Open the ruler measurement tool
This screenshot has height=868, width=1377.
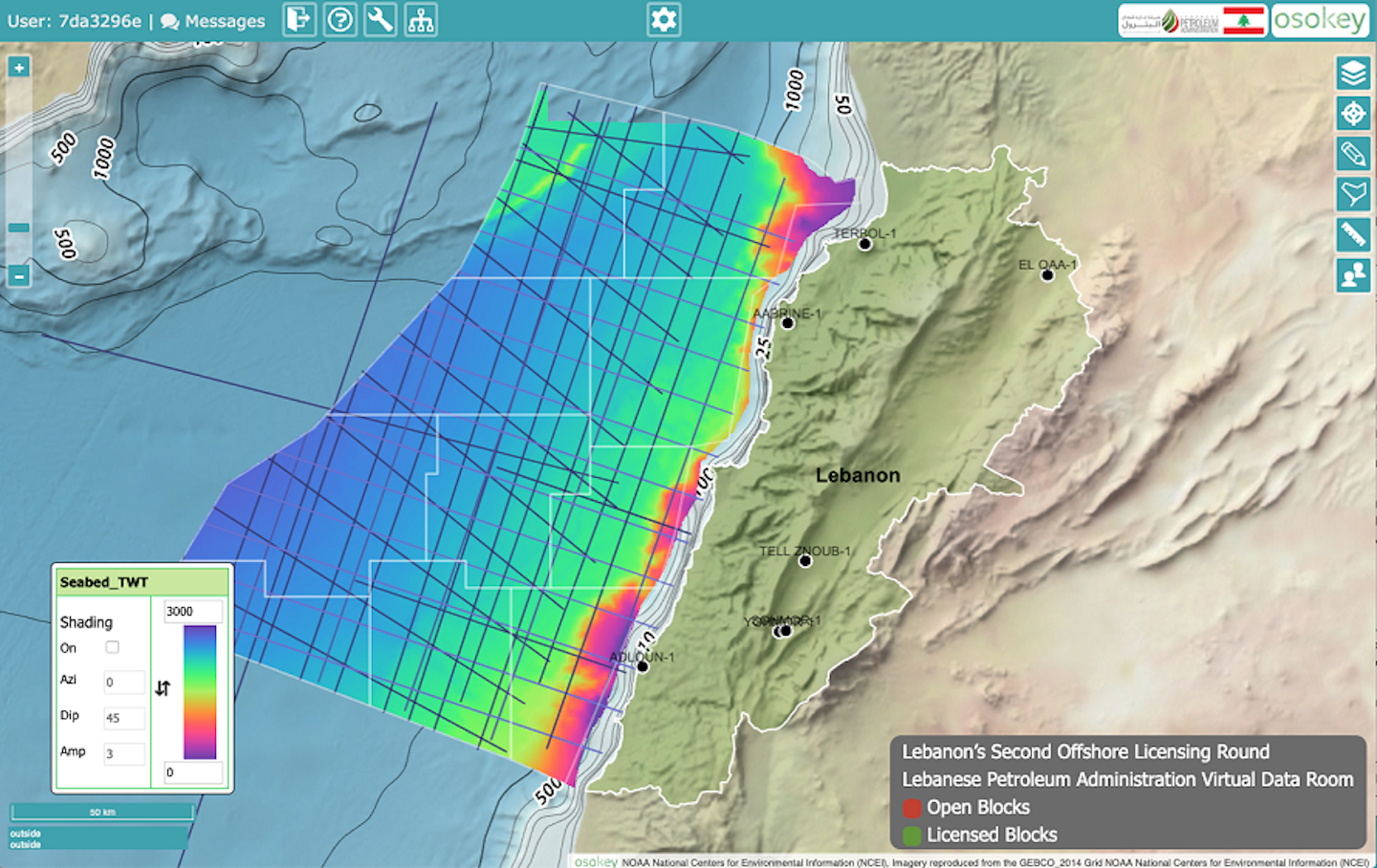(1352, 233)
